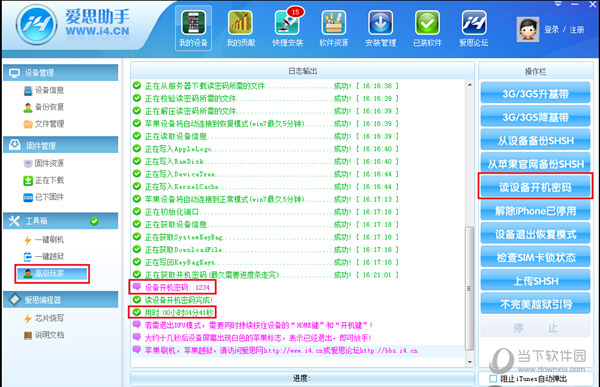Click the log output scrollbar thumb
The height and width of the screenshot is (387, 600).
[x=469, y=288]
